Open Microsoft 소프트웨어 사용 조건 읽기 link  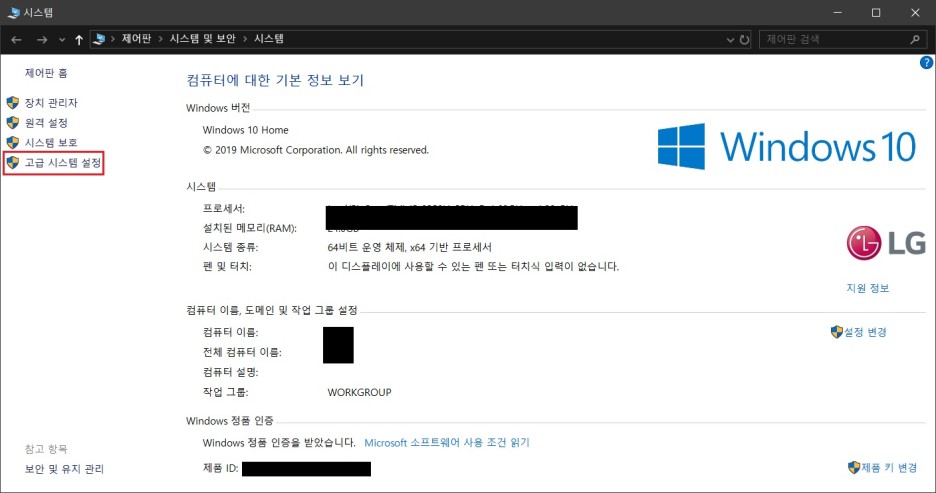[447, 443]
